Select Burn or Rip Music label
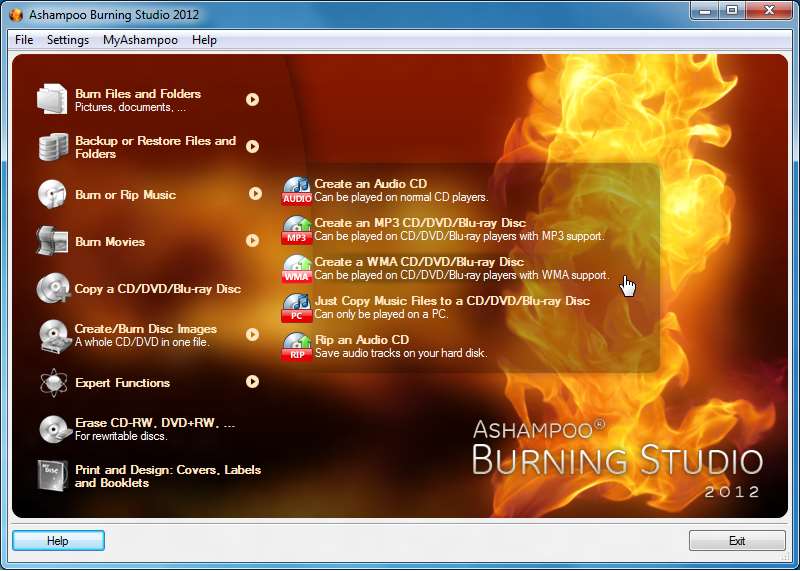This screenshot has width=800, height=571. click(x=126, y=195)
